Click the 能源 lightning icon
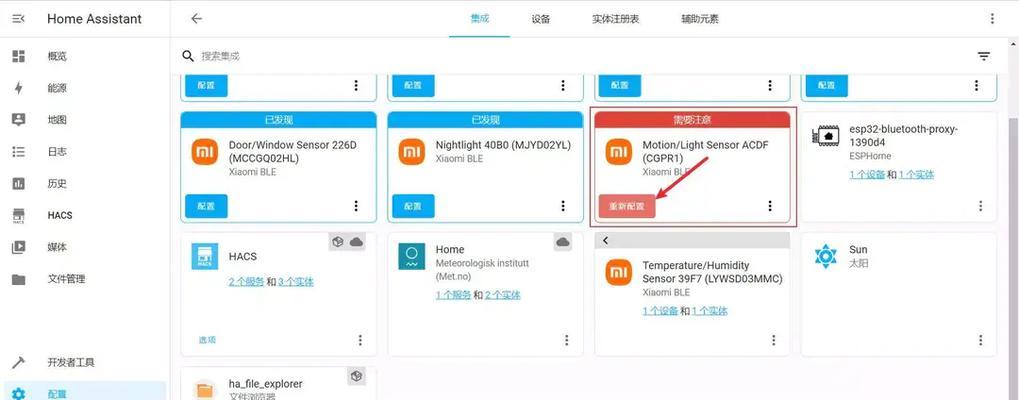This screenshot has height=400, width=1019. tap(18, 88)
